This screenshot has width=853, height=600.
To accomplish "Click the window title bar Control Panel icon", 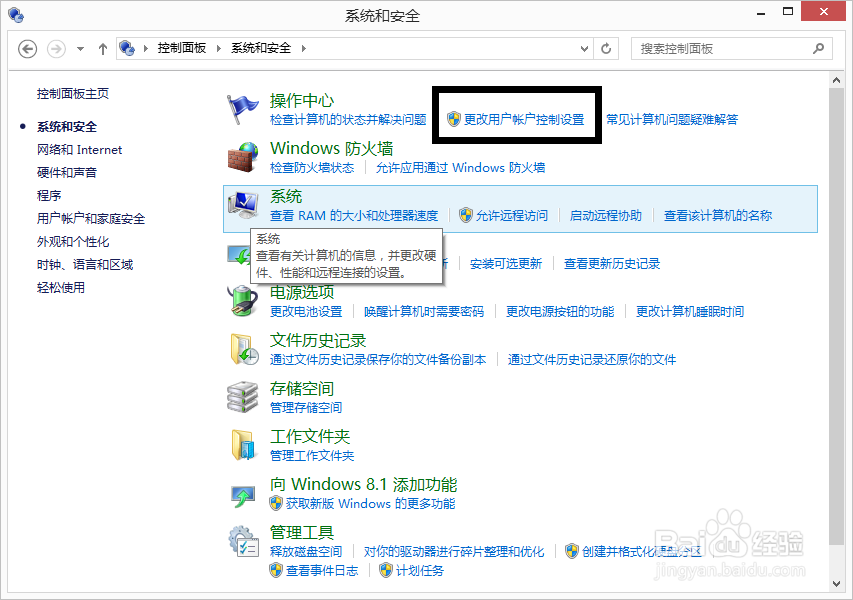I will click(x=16, y=15).
